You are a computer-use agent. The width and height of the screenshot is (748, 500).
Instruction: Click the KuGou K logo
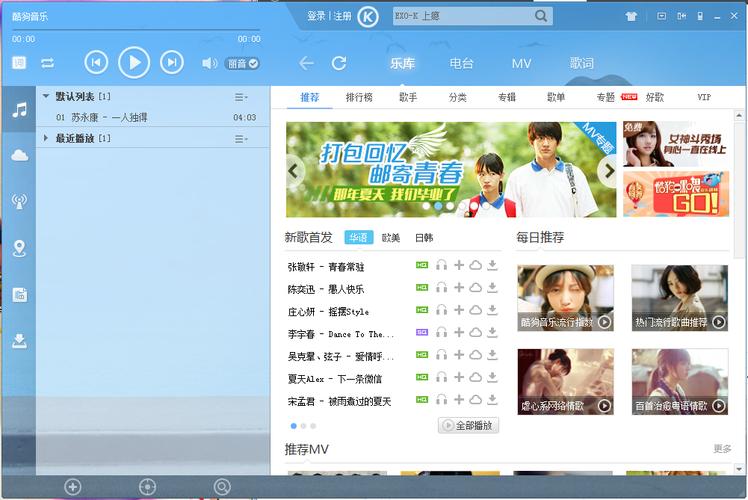point(368,17)
